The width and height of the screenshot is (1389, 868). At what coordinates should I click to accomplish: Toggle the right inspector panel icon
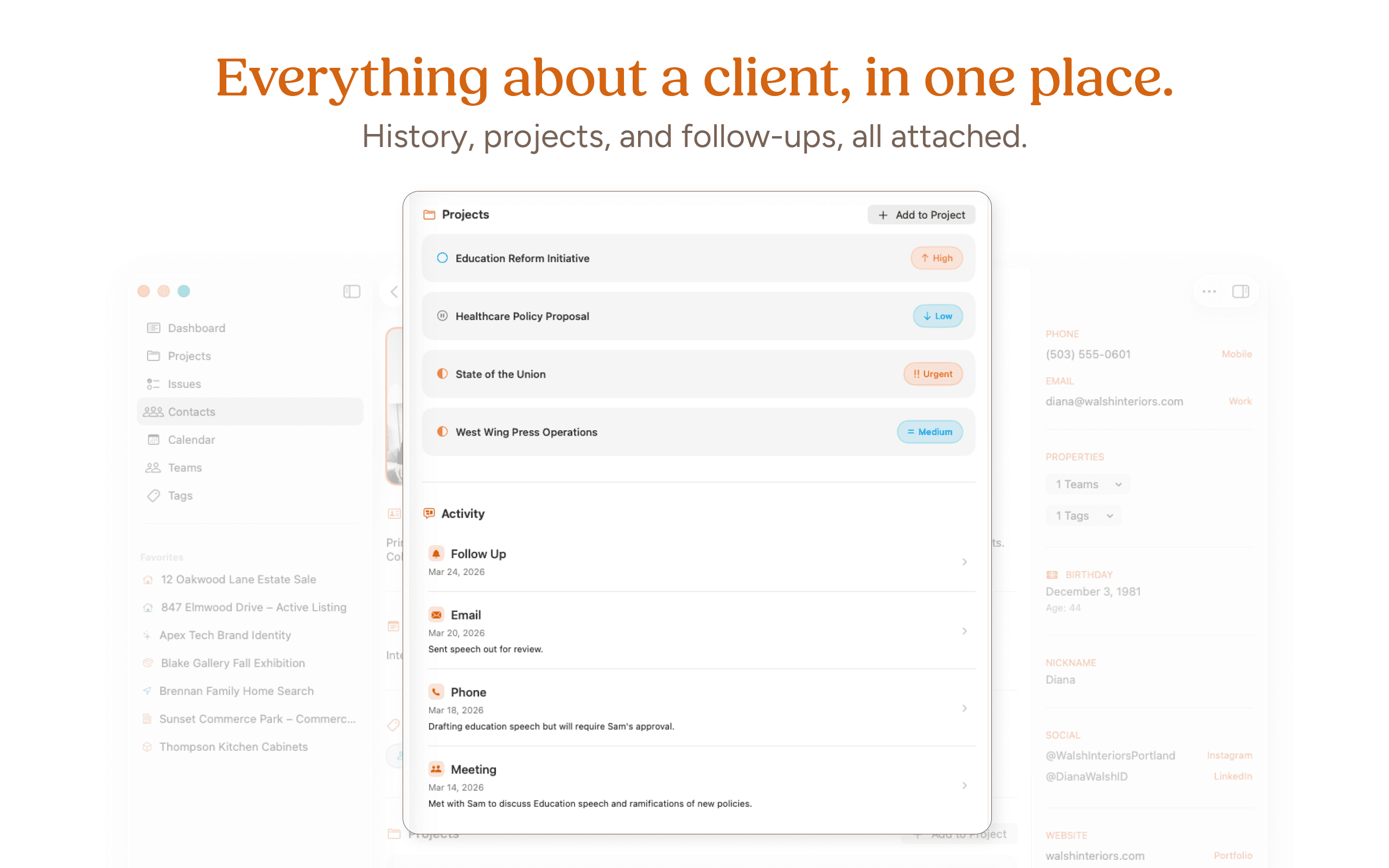[x=1240, y=292]
